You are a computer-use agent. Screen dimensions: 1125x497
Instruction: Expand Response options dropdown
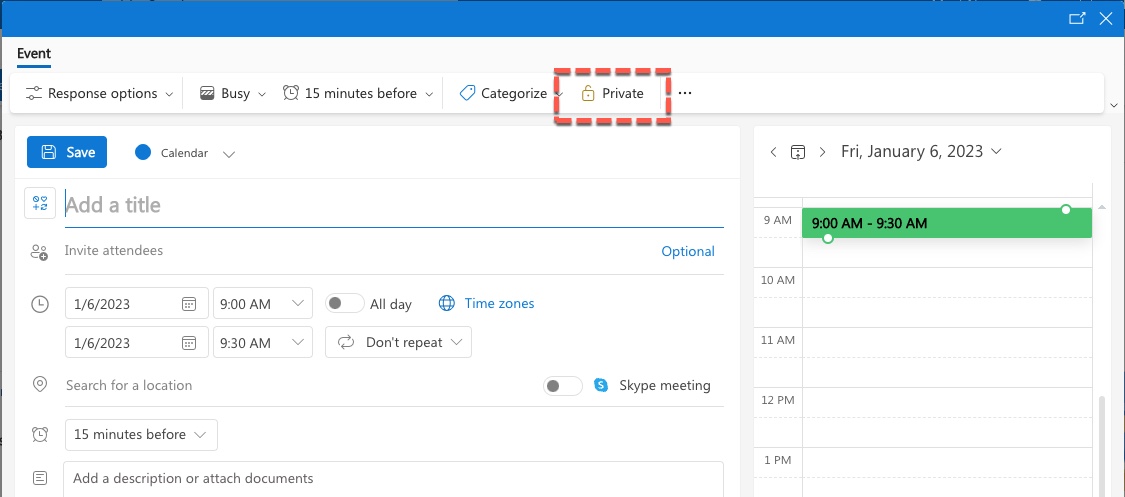(169, 94)
